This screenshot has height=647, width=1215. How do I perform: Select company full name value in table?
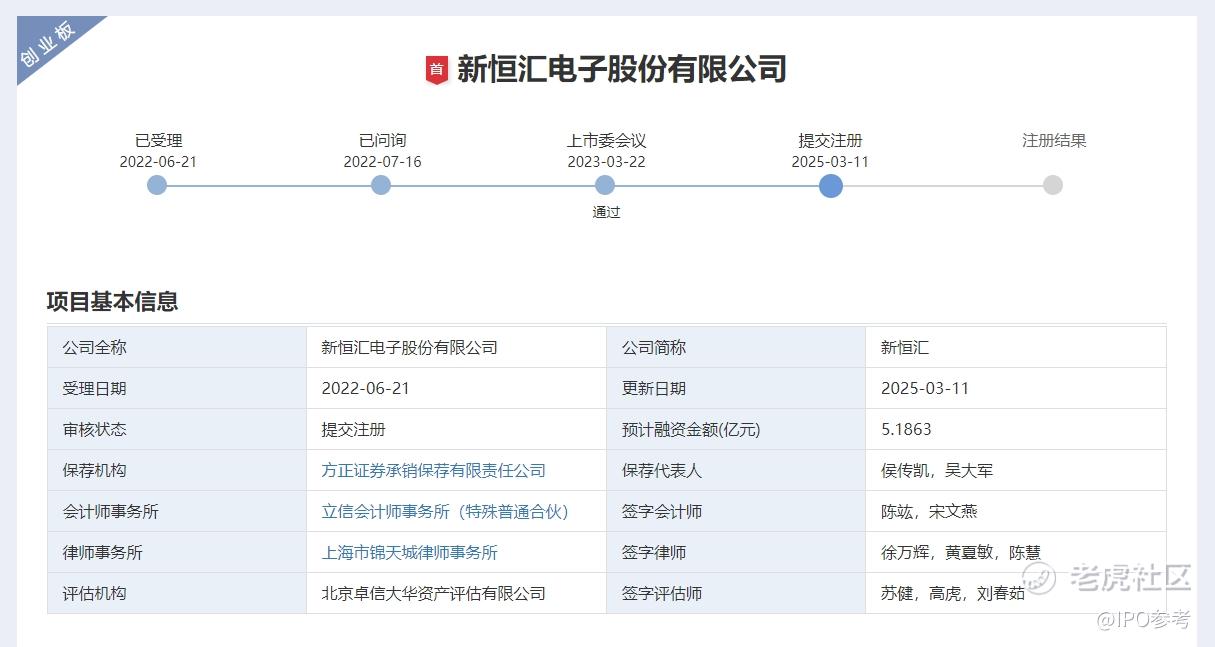tap(409, 347)
